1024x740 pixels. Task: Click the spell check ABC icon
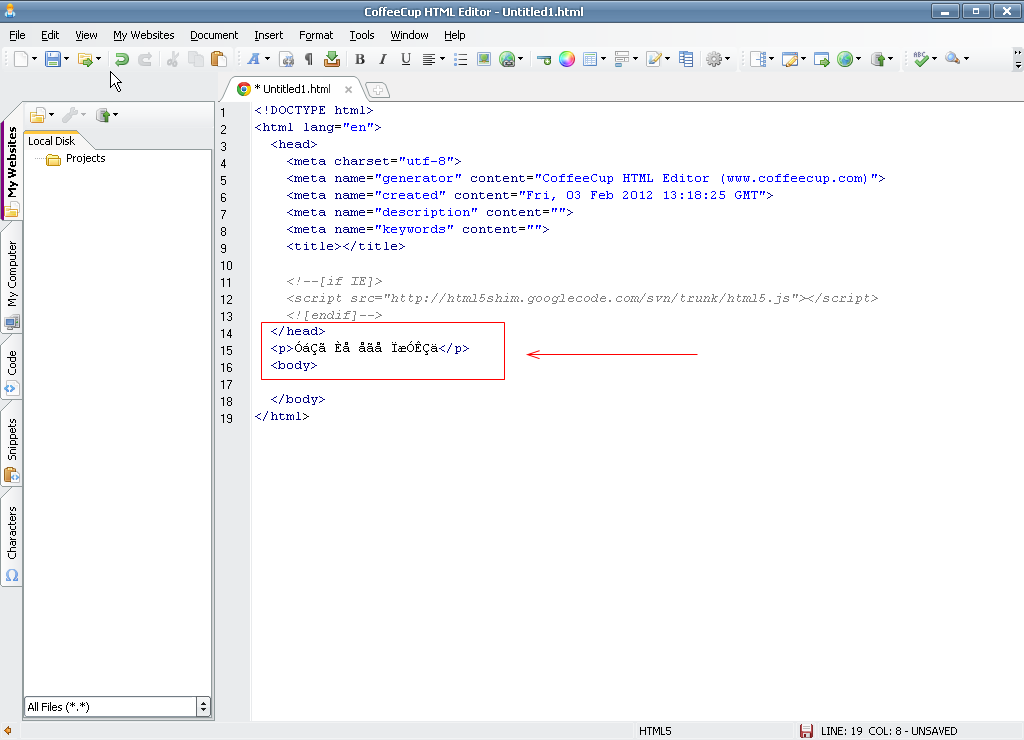(921, 59)
